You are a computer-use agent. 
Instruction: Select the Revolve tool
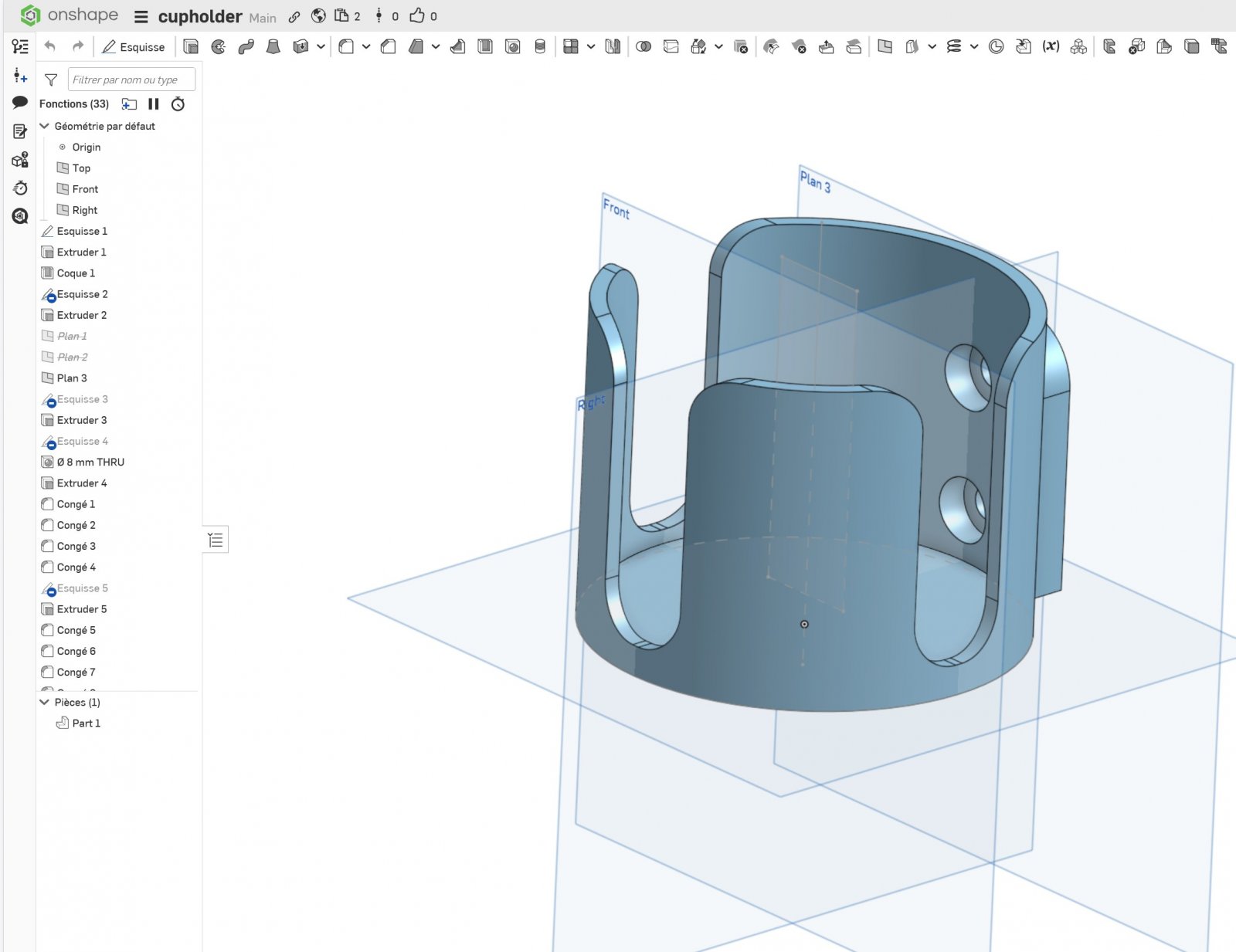click(219, 47)
